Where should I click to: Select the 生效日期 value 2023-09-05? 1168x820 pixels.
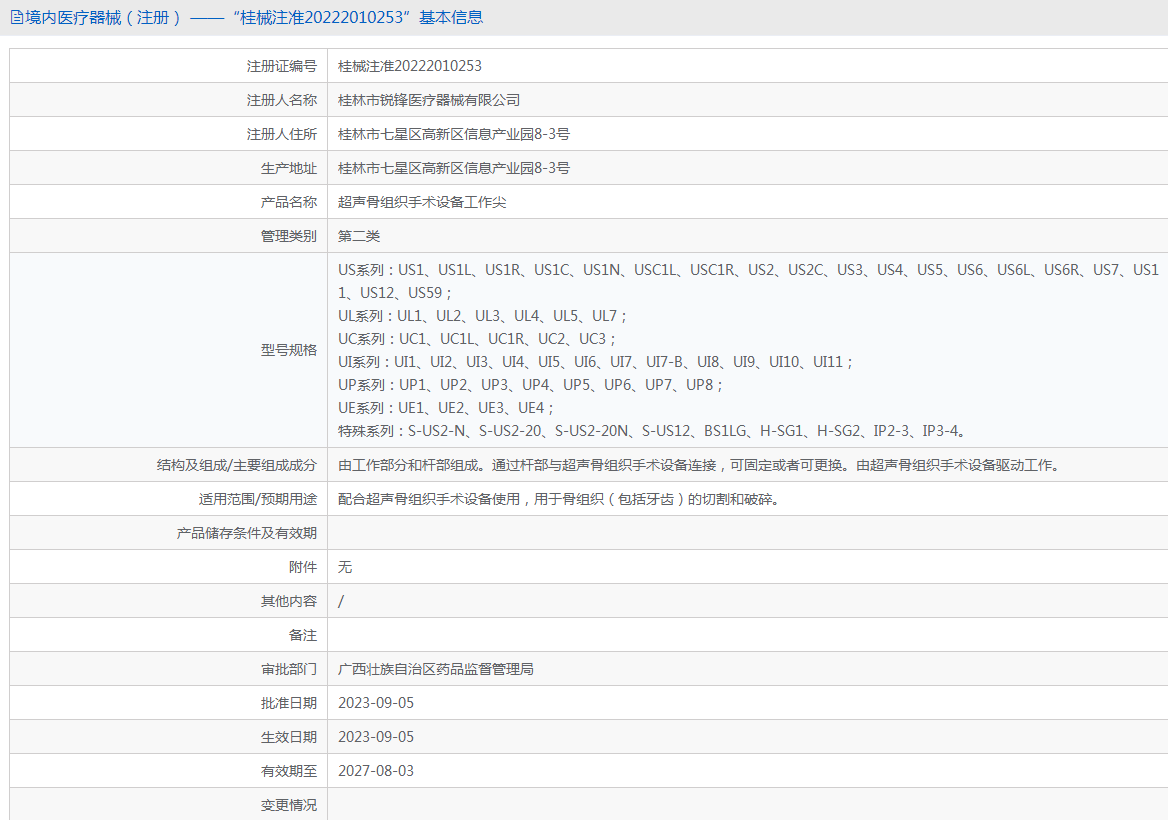click(x=375, y=737)
